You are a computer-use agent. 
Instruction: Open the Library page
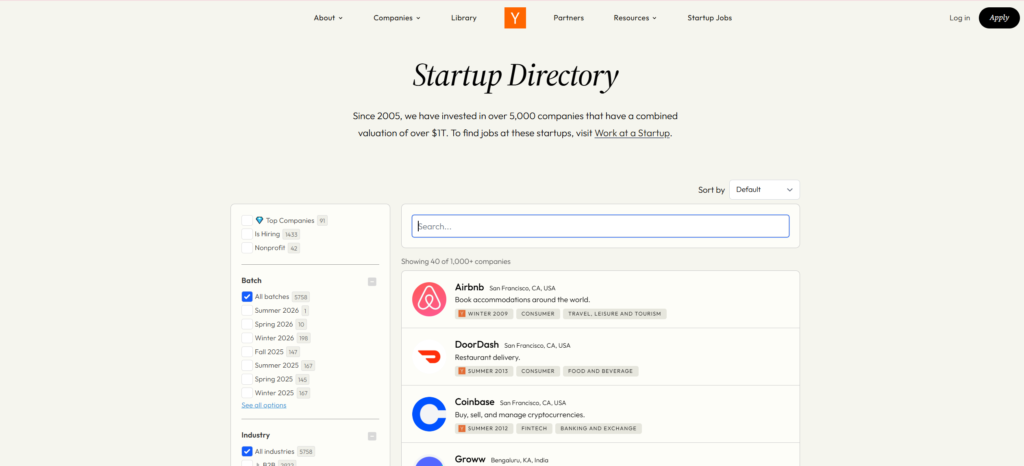[464, 18]
